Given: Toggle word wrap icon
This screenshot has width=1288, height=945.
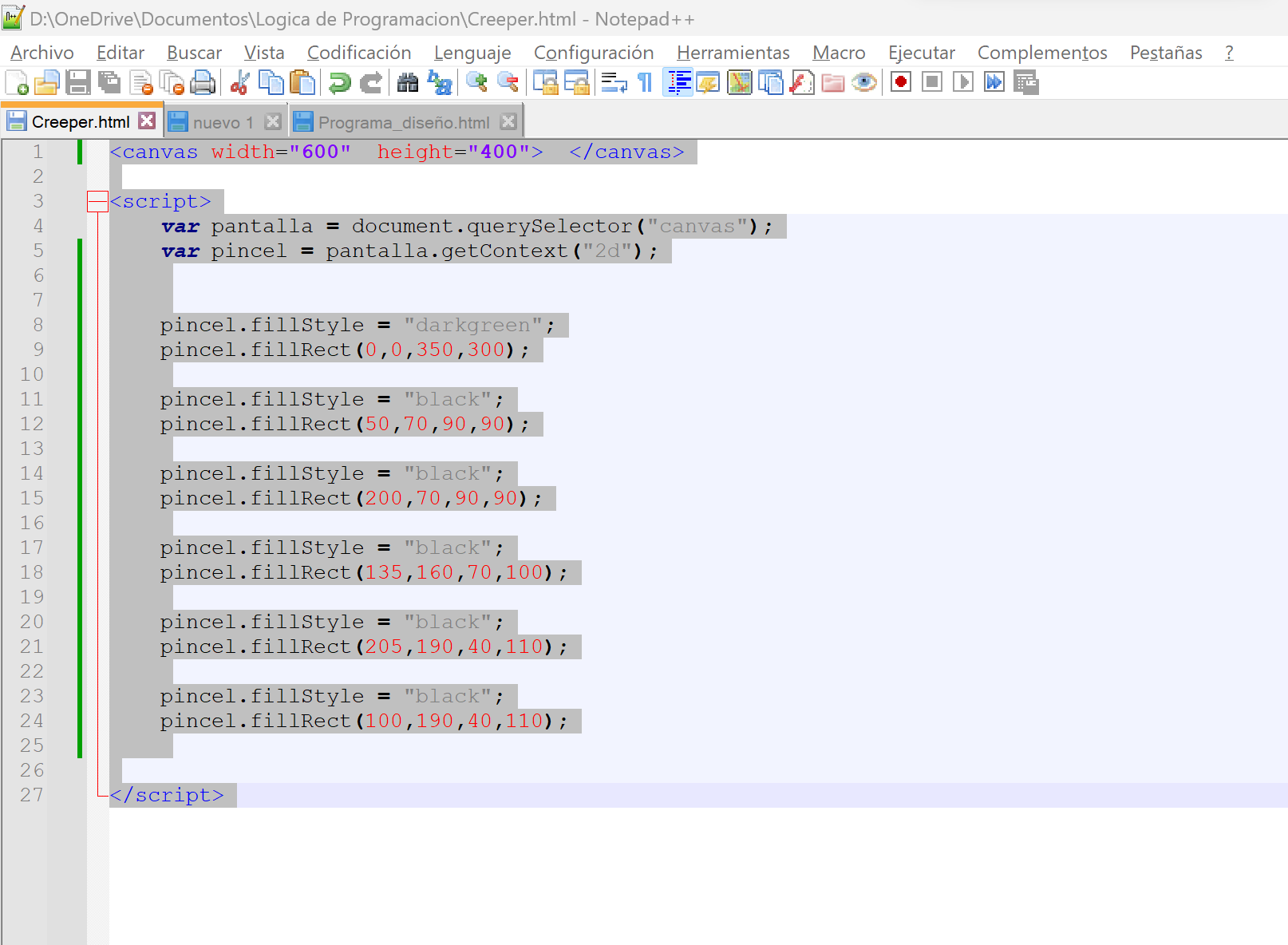Looking at the screenshot, I should (614, 82).
